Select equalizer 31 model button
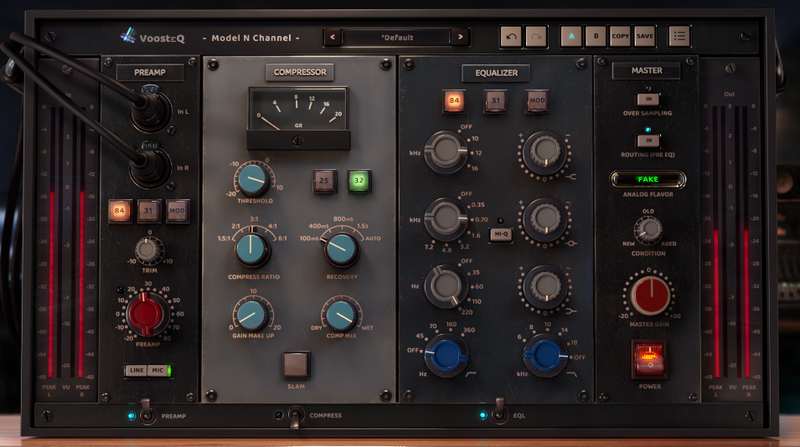 (x=495, y=101)
